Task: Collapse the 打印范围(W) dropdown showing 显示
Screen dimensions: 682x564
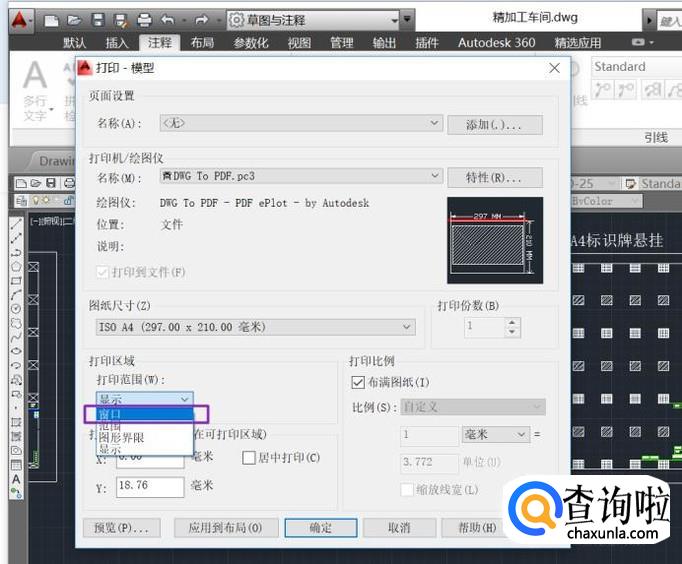Action: tap(144, 399)
